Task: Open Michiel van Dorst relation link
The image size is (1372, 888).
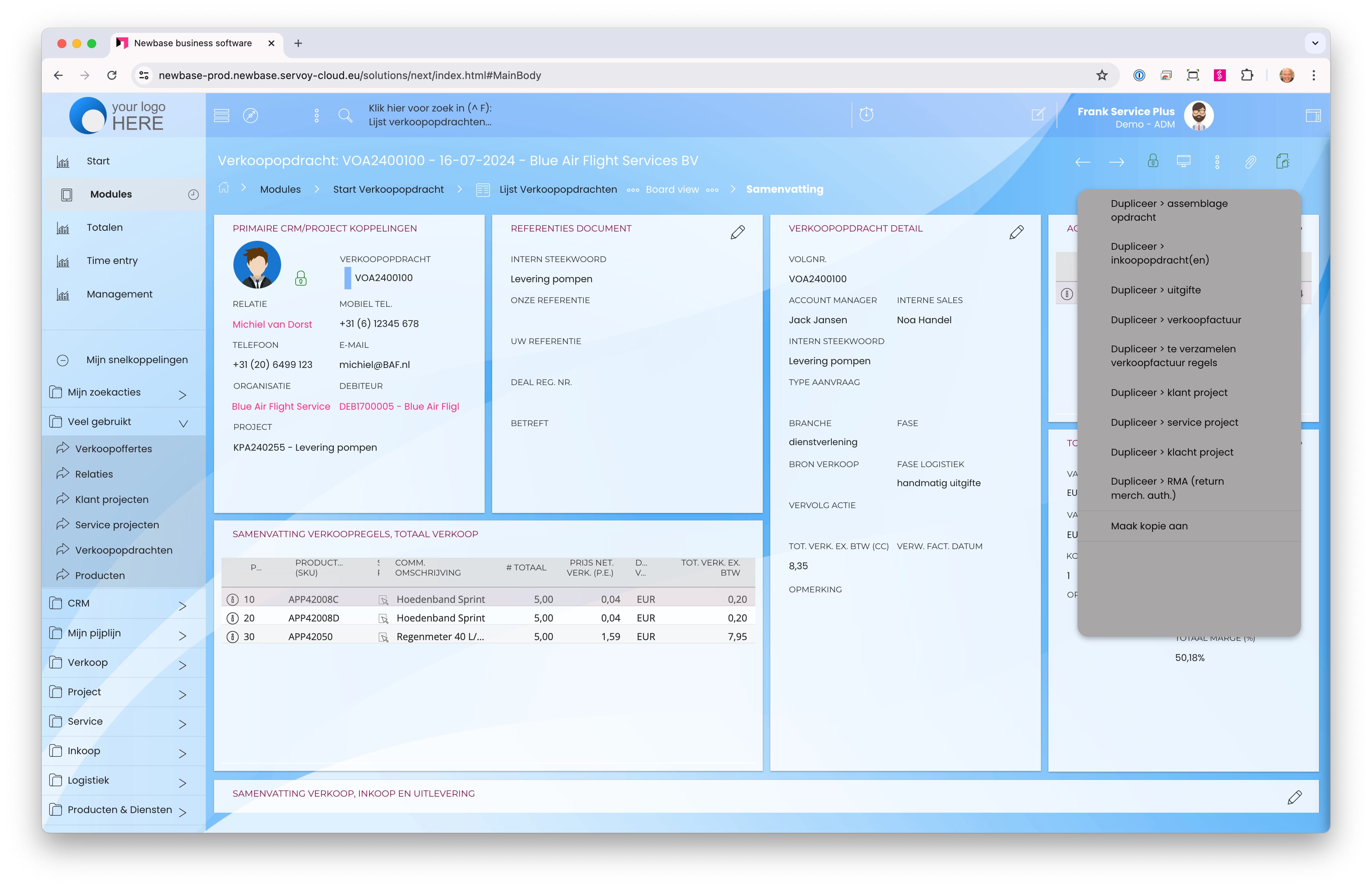Action: pyautogui.click(x=272, y=324)
